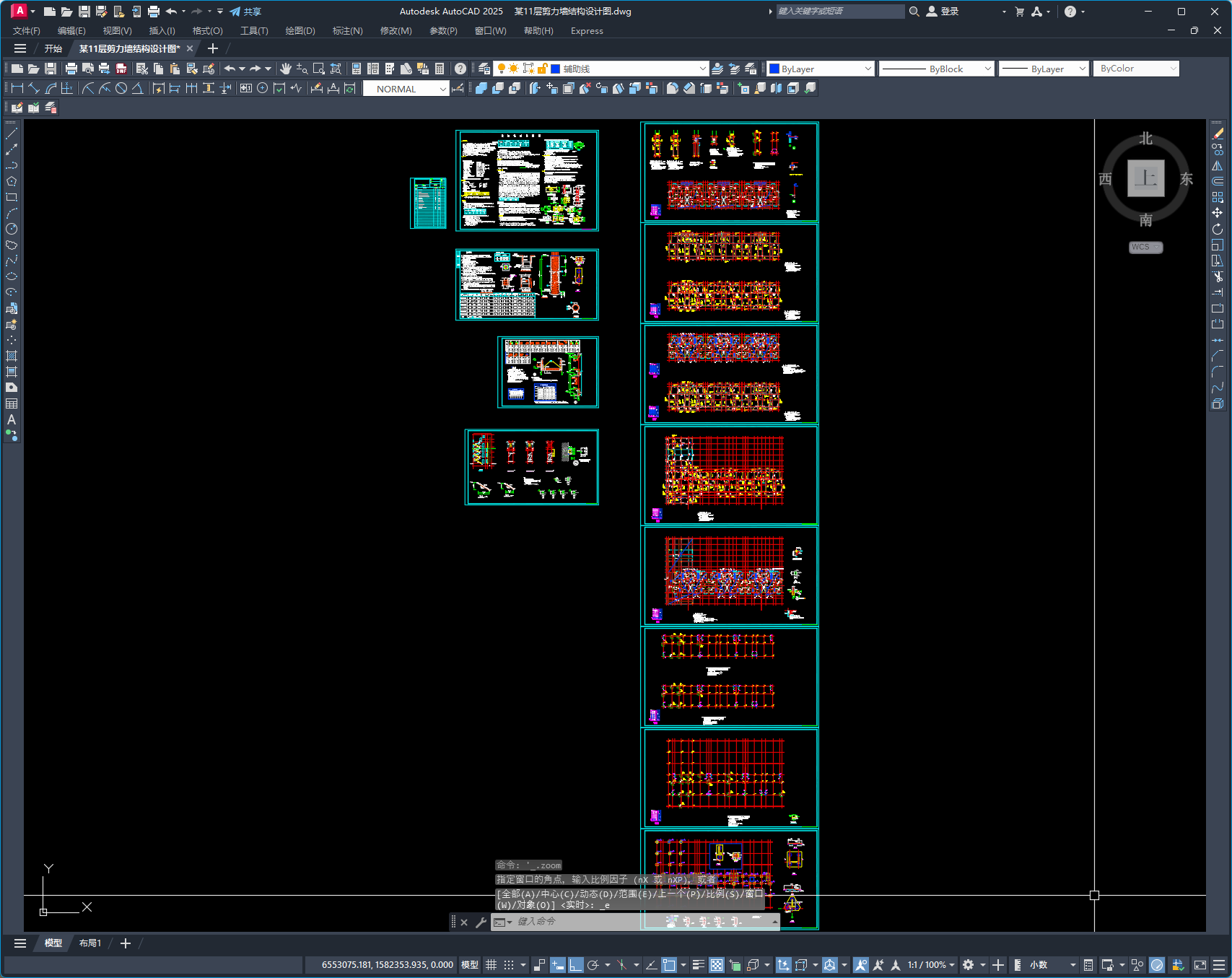Open the 视图(V) menu
This screenshot has width=1232, height=978.
point(117,31)
